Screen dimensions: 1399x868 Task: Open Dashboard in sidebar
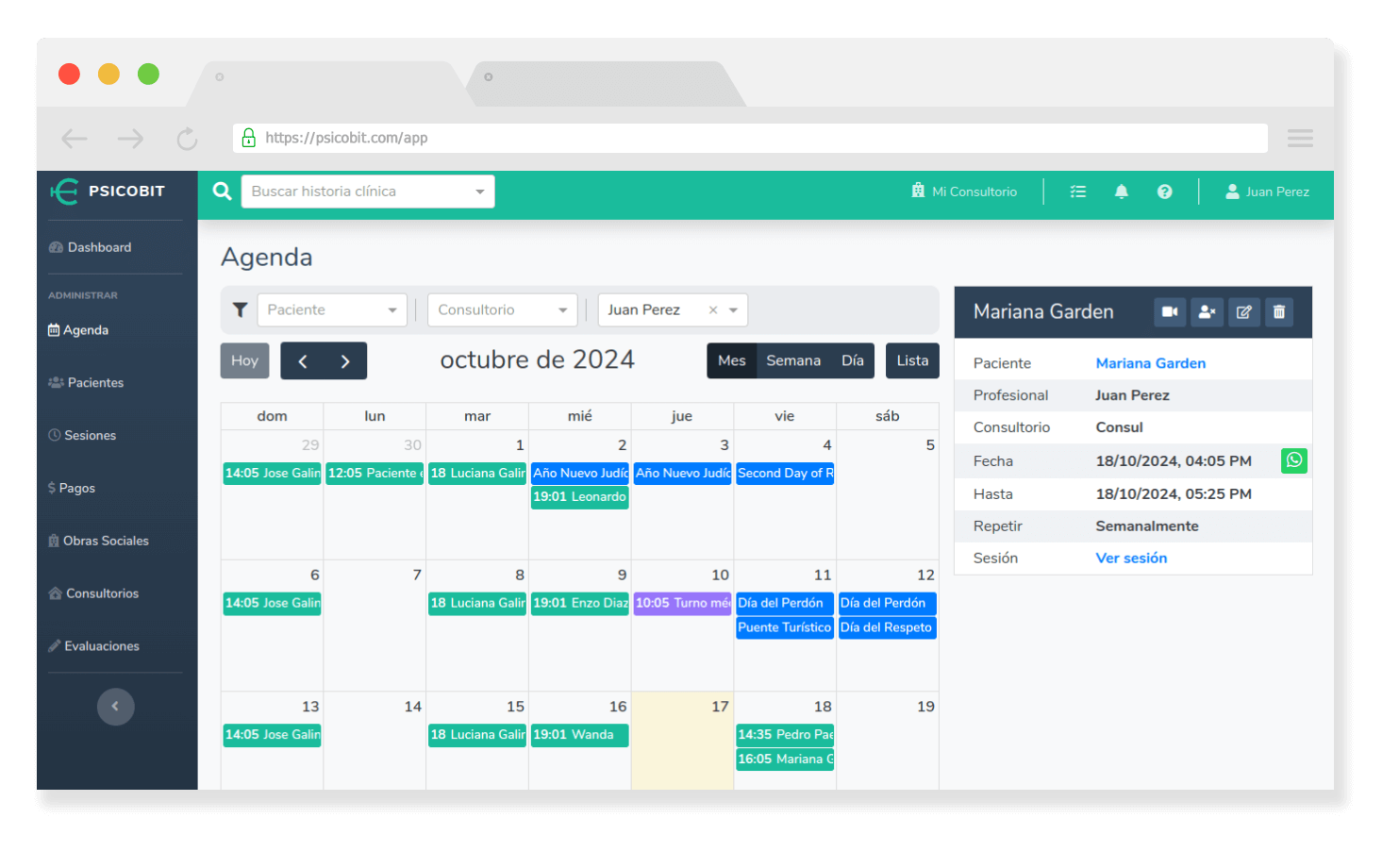click(91, 247)
